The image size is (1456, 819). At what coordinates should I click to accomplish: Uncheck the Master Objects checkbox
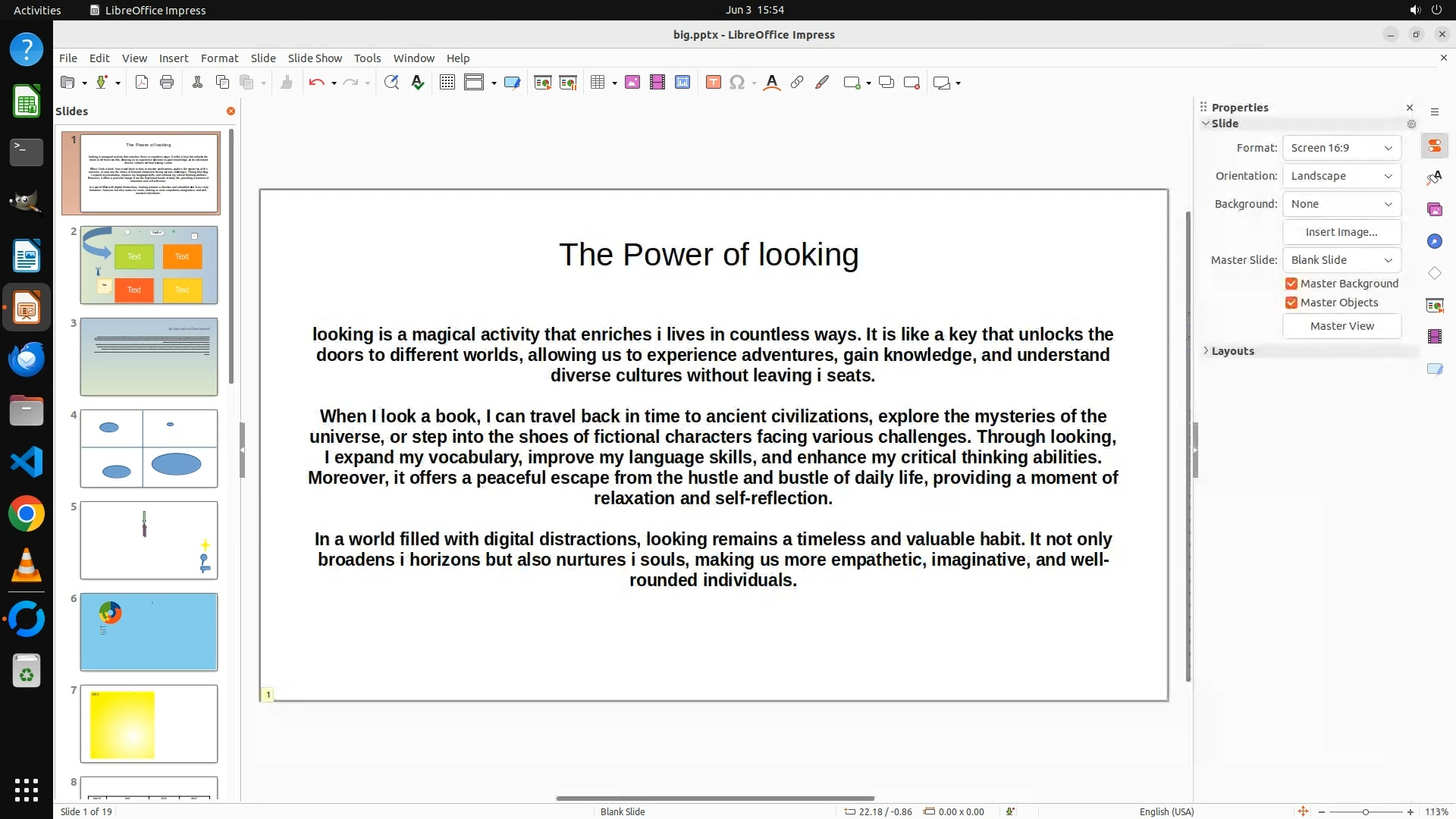[x=1291, y=303]
